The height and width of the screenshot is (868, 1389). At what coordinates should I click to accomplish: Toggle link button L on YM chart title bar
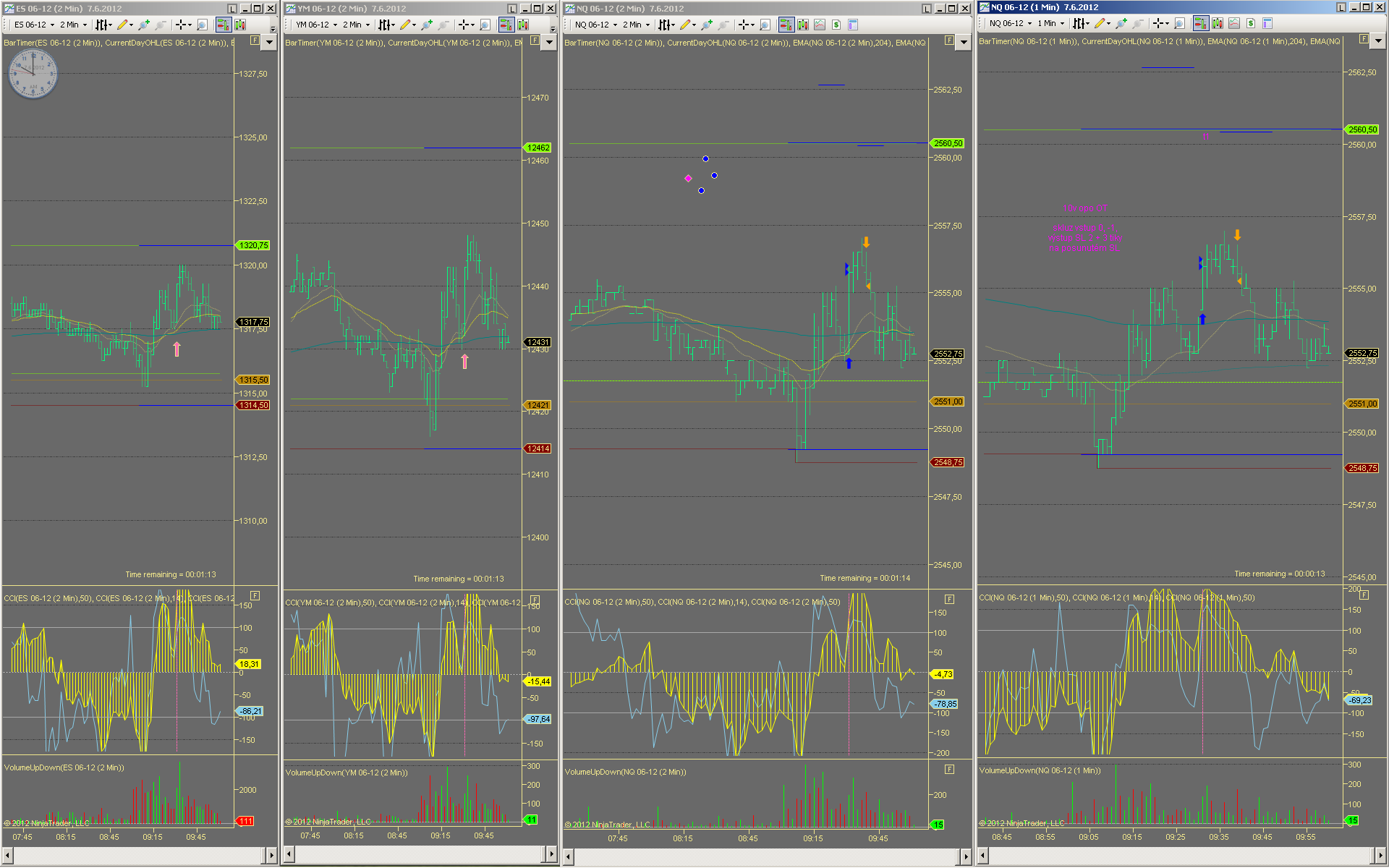(511, 9)
